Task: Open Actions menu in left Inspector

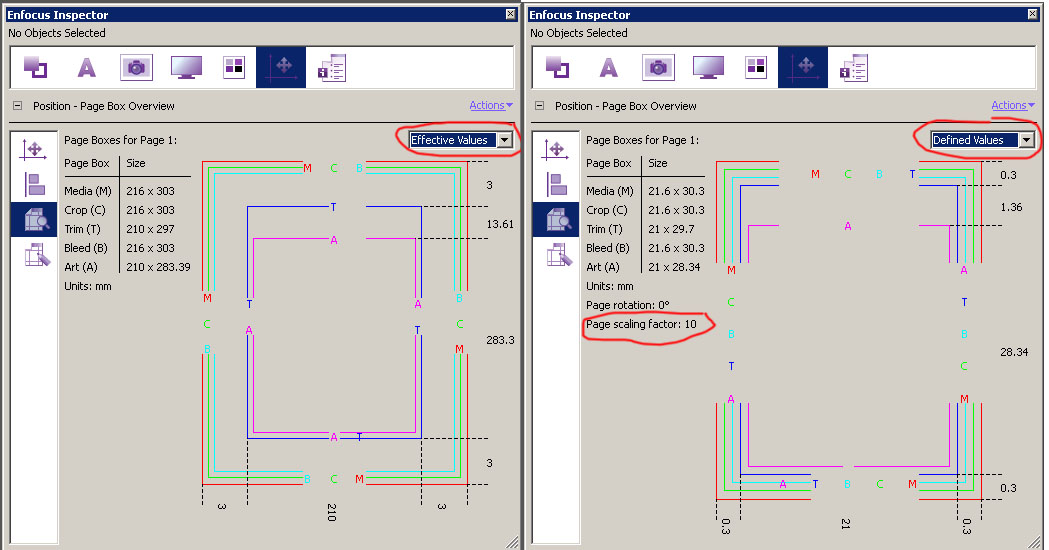Action: 490,105
